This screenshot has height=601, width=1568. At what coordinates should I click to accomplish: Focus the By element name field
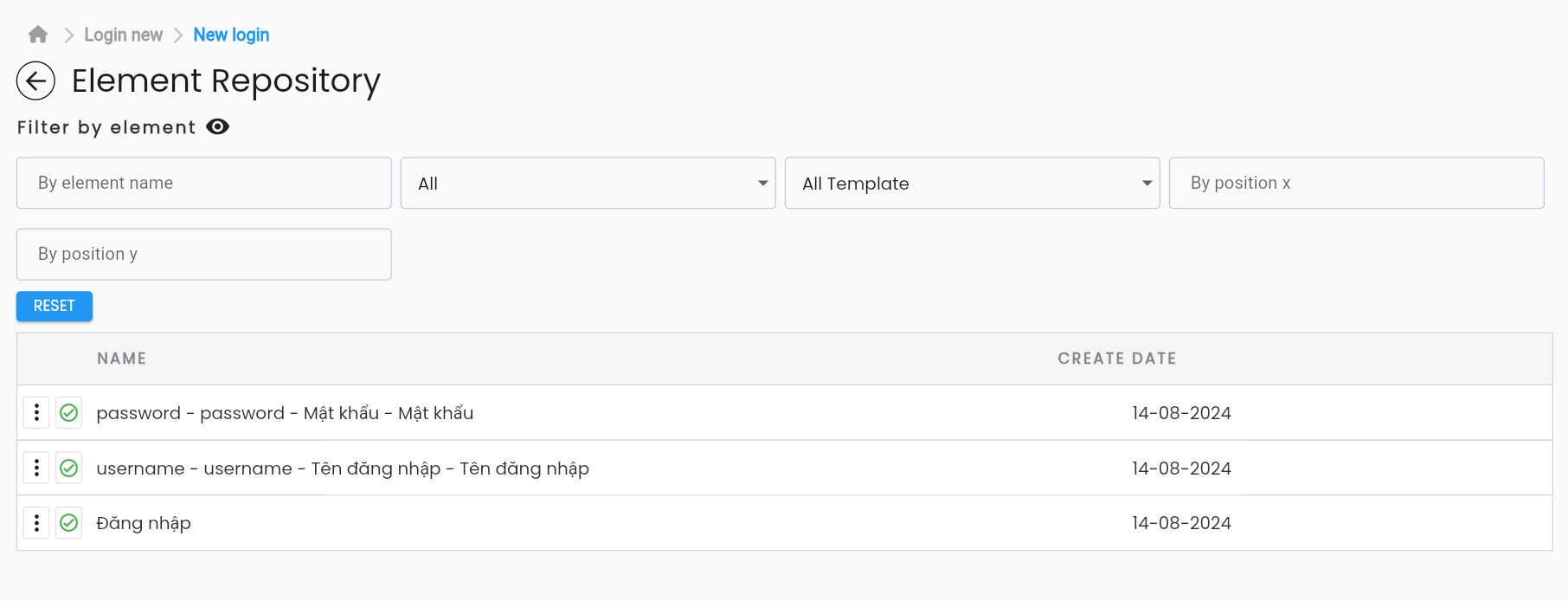pos(204,183)
